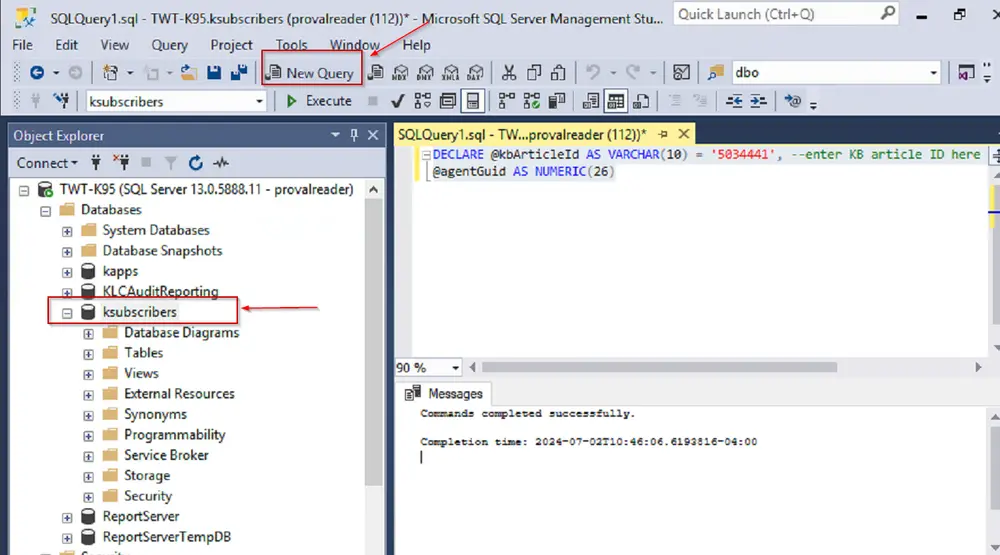Open the MDX query icon
This screenshot has width=1000, height=555.
pos(400,73)
